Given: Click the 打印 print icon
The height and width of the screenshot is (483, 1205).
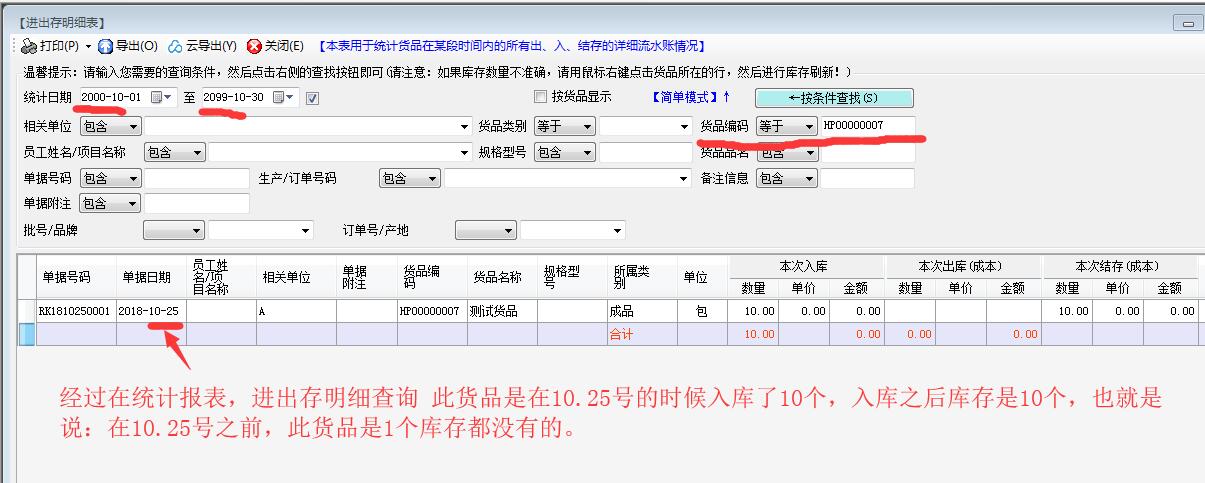Looking at the screenshot, I should point(28,46).
